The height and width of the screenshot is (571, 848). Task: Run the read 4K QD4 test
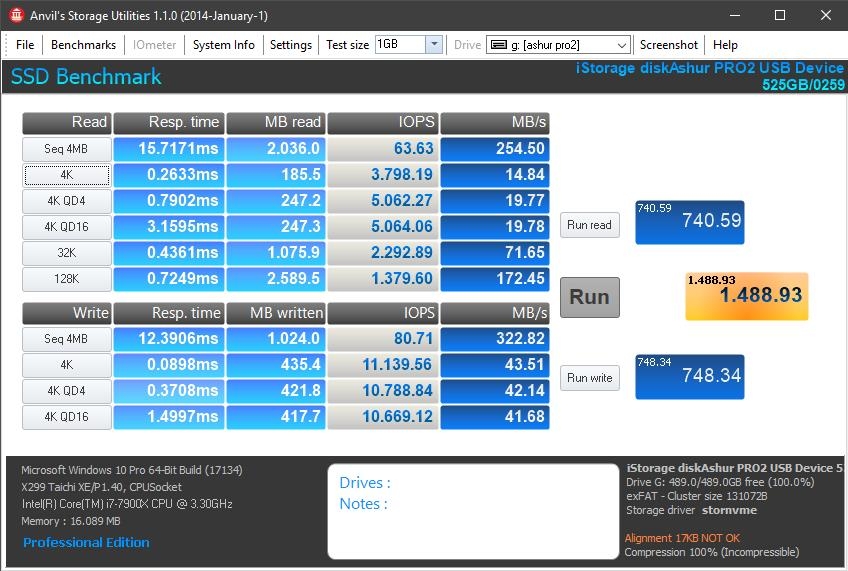coord(67,201)
